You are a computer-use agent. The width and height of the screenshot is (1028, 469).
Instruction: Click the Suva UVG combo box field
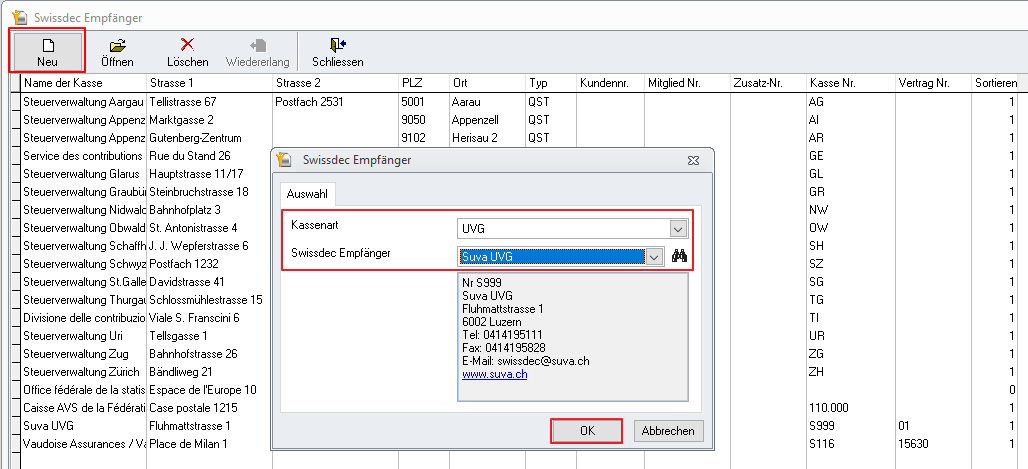[551, 256]
